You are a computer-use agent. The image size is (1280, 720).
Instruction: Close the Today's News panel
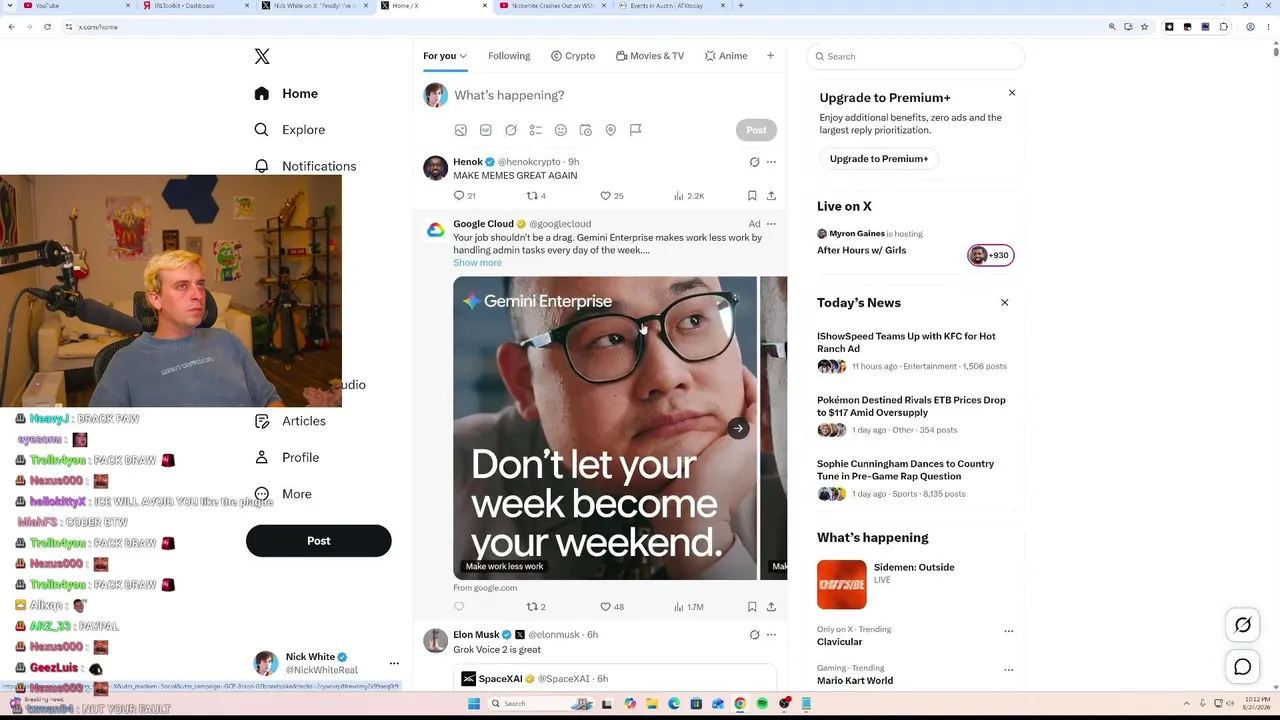1005,303
